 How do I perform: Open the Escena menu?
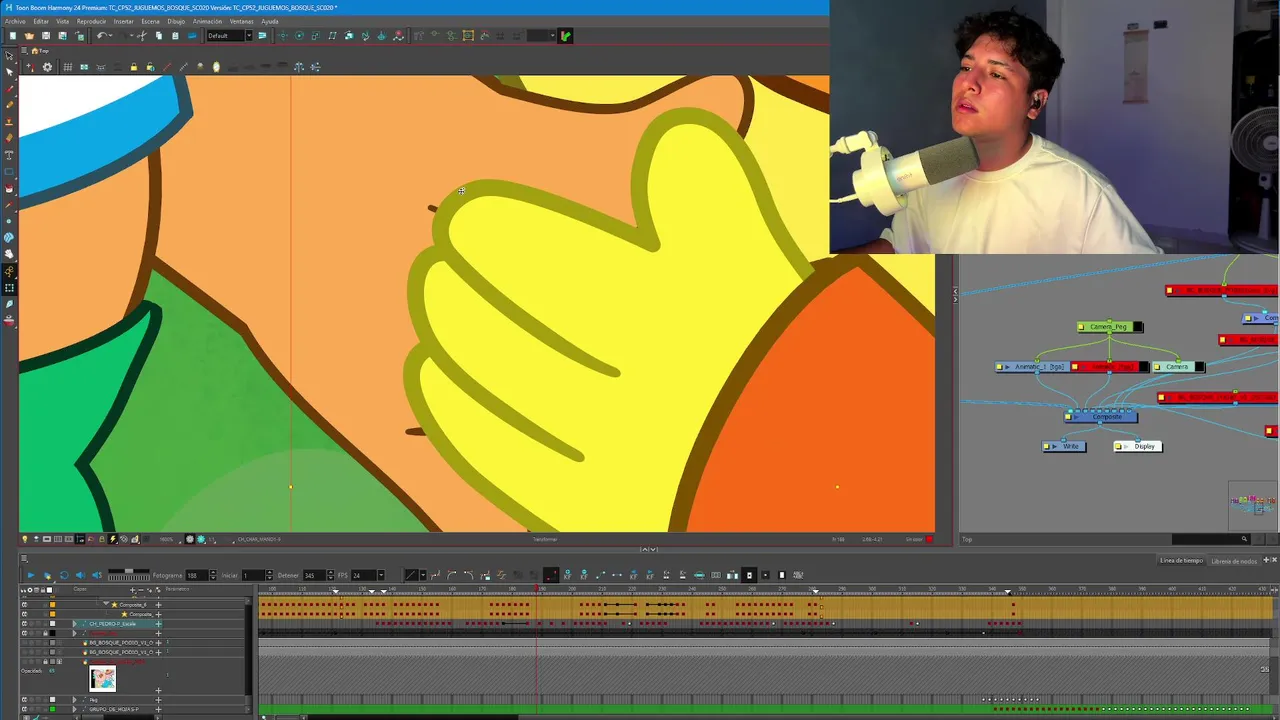(x=150, y=21)
